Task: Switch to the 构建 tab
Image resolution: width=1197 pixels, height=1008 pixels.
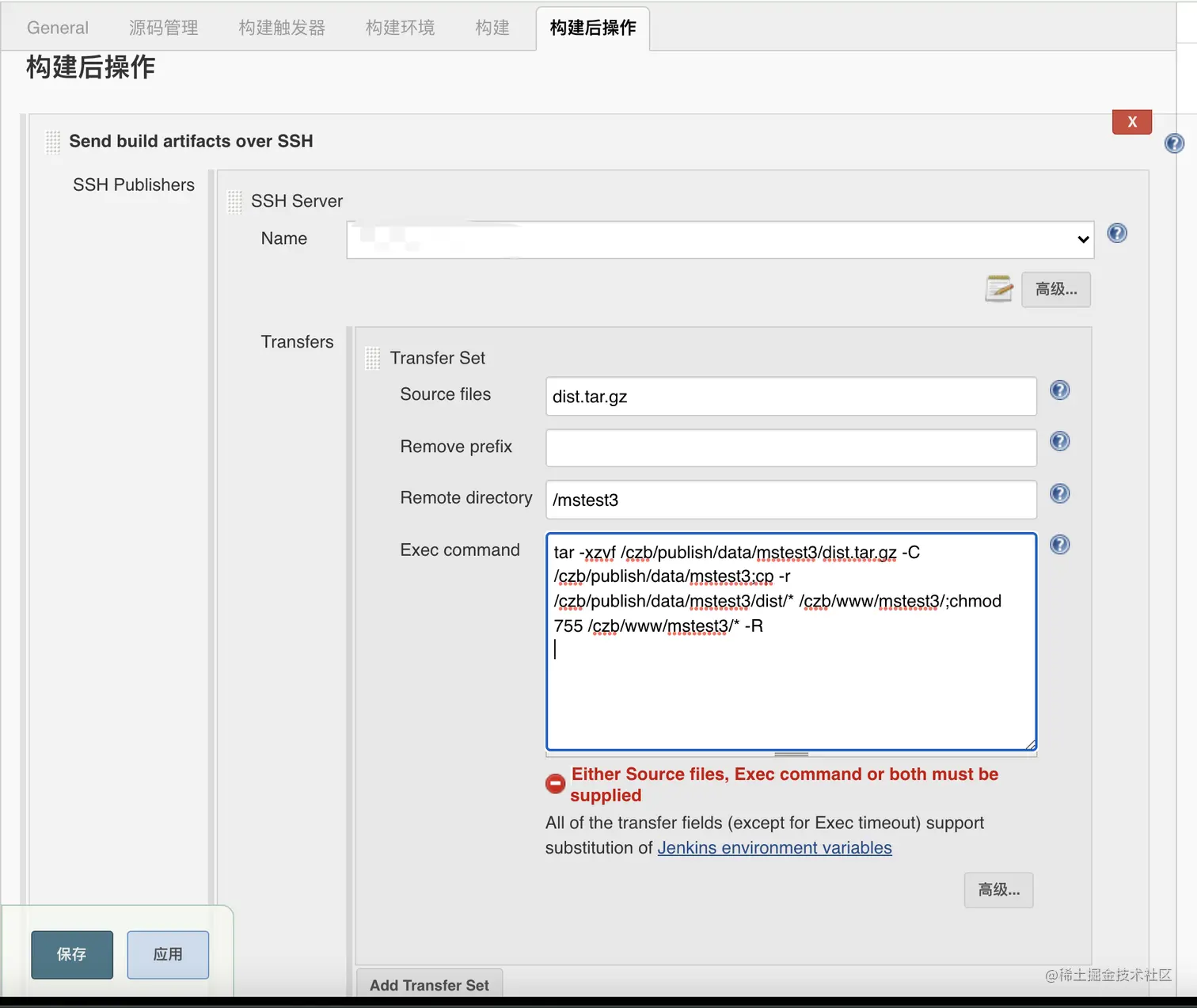Action: click(x=492, y=28)
